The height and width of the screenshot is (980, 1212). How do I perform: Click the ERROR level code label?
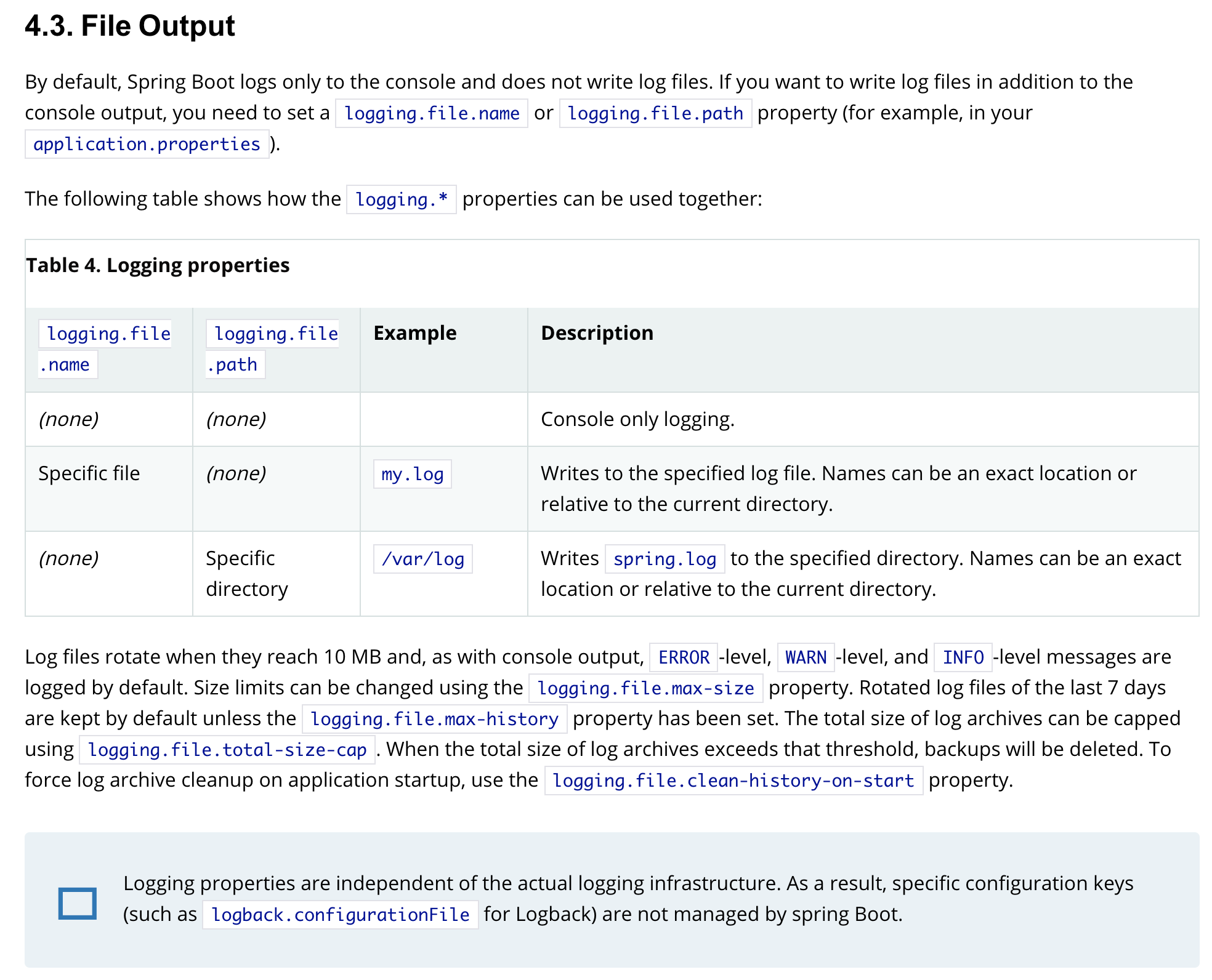pyautogui.click(x=684, y=657)
